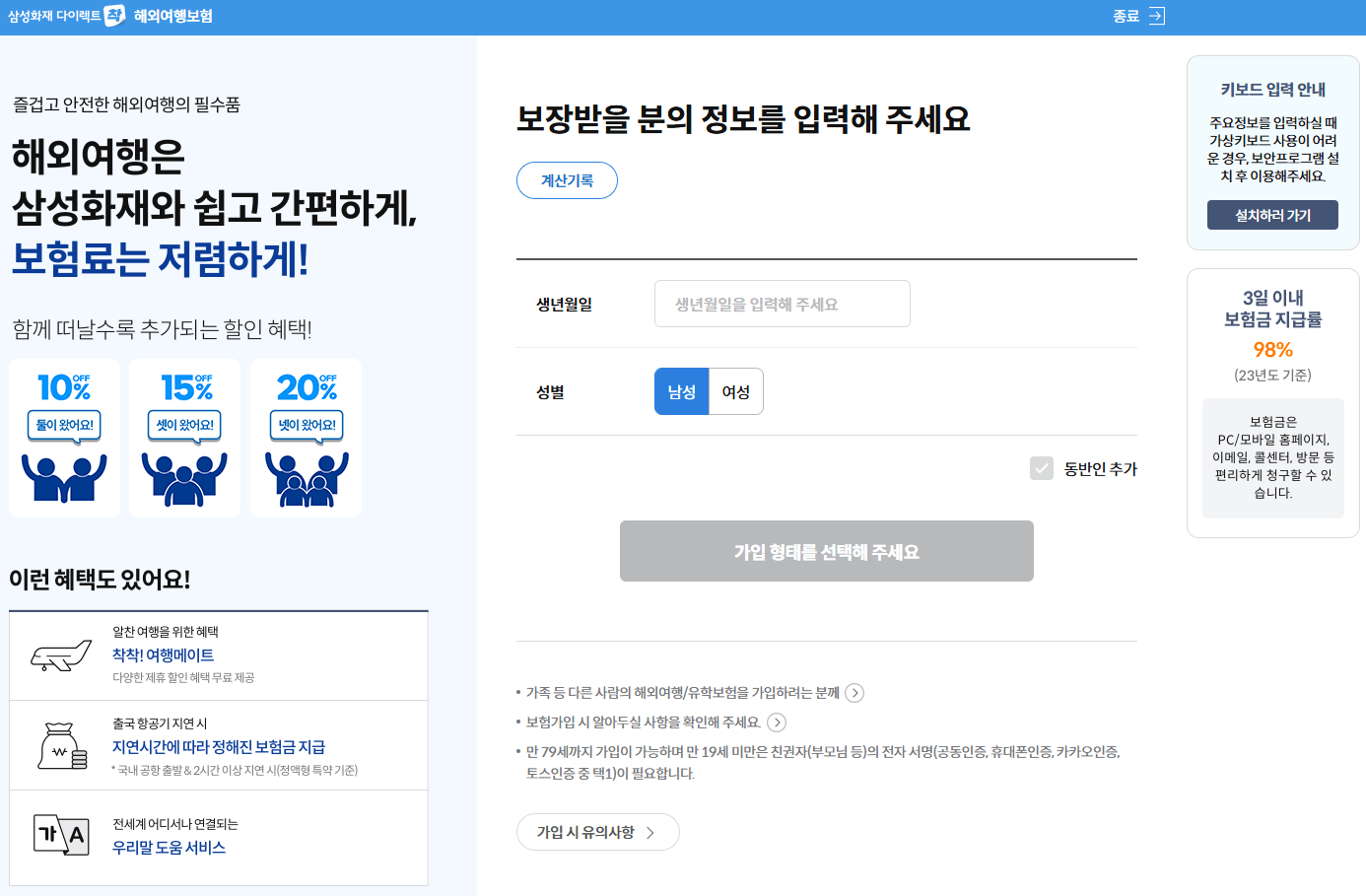Click 삼성화재 다이렉트 logo text

(54, 16)
